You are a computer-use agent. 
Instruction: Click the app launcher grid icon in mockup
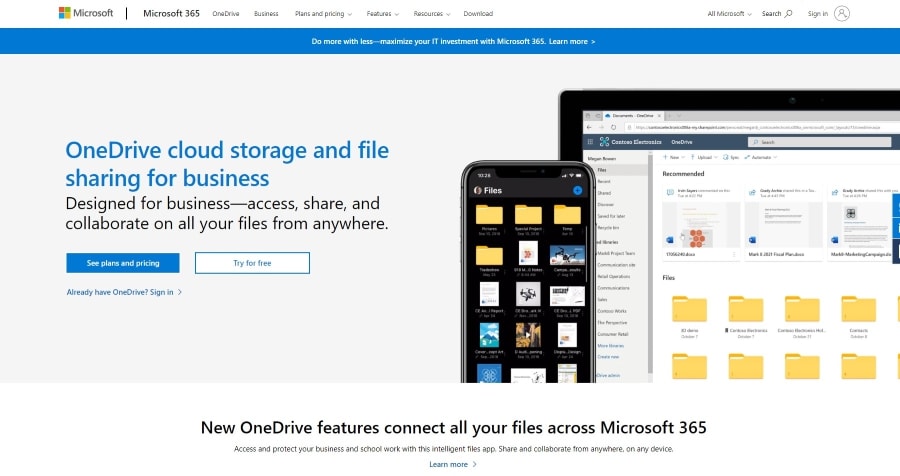(589, 141)
